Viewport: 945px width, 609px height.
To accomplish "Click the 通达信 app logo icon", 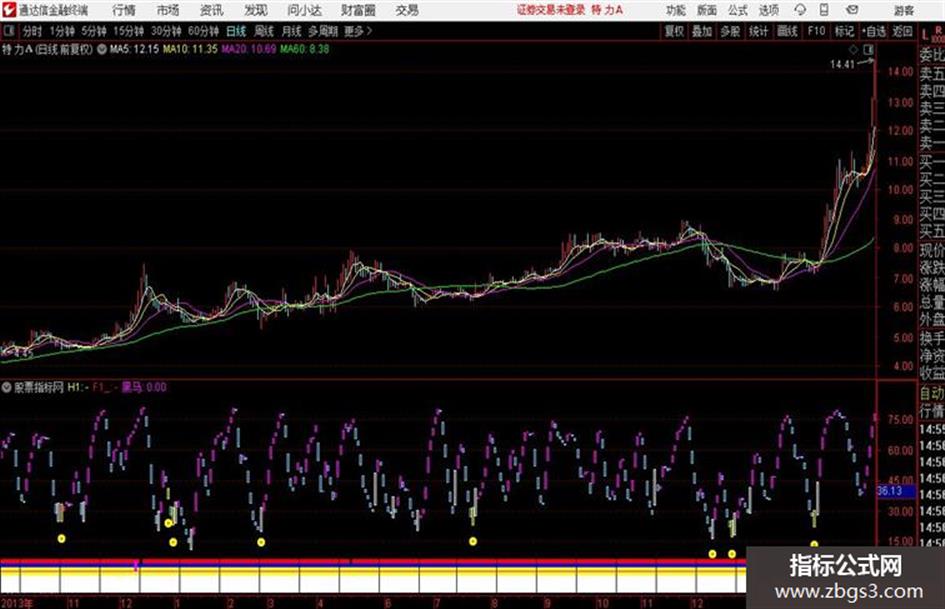I will [x=9, y=10].
